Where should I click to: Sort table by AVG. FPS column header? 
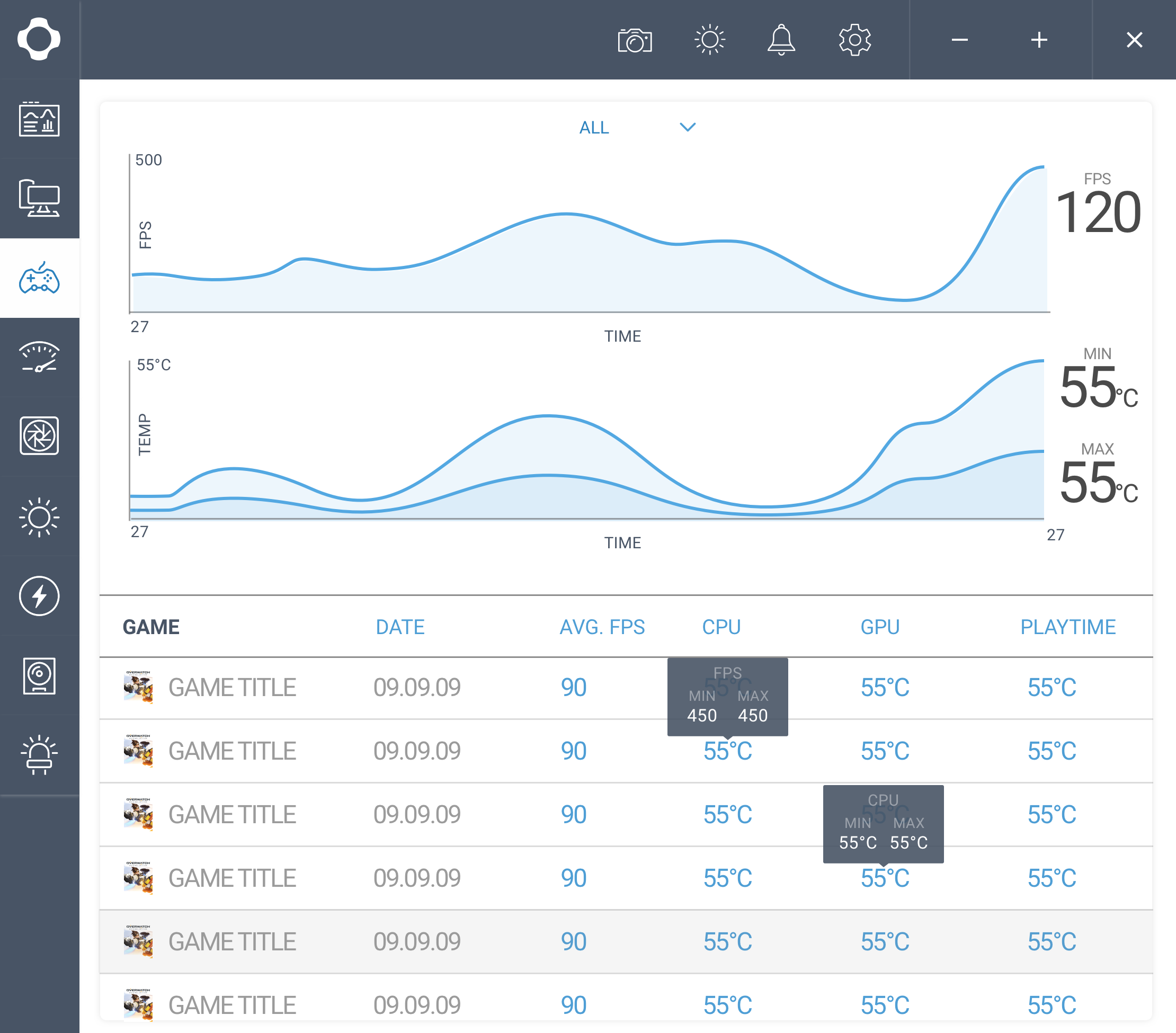(x=602, y=627)
